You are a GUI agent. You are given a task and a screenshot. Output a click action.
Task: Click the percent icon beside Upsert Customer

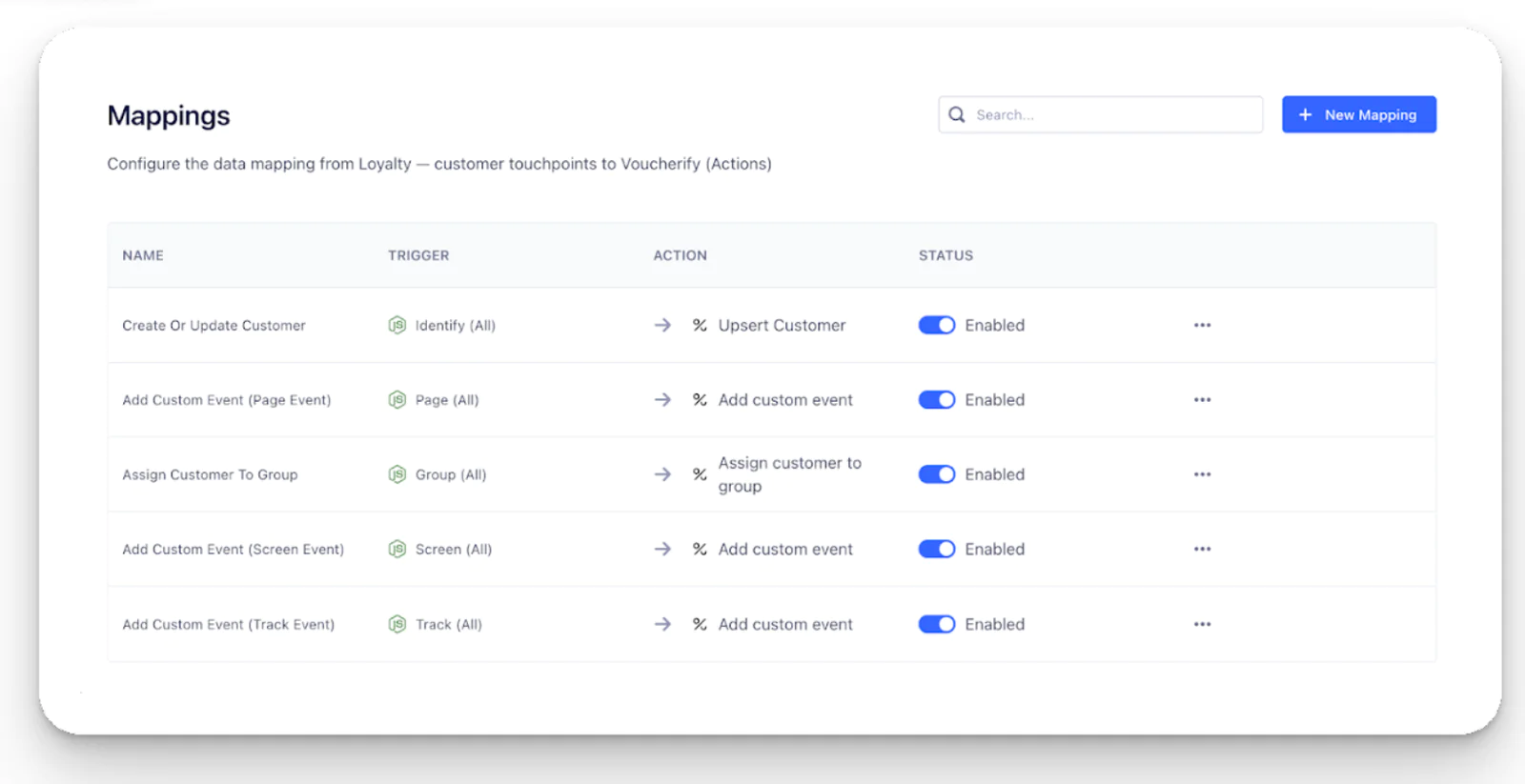[700, 325]
